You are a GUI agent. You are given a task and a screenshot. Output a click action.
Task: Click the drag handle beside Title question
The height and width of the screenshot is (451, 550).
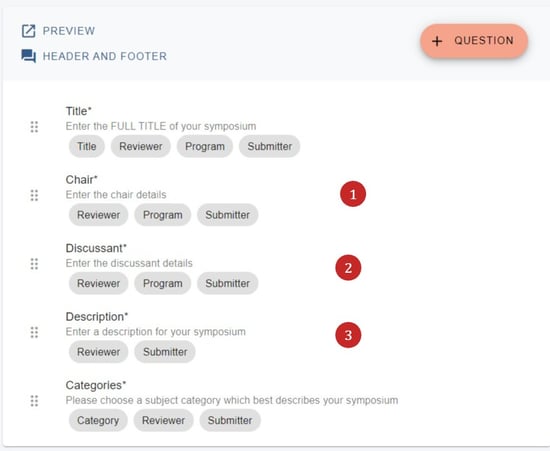click(34, 127)
